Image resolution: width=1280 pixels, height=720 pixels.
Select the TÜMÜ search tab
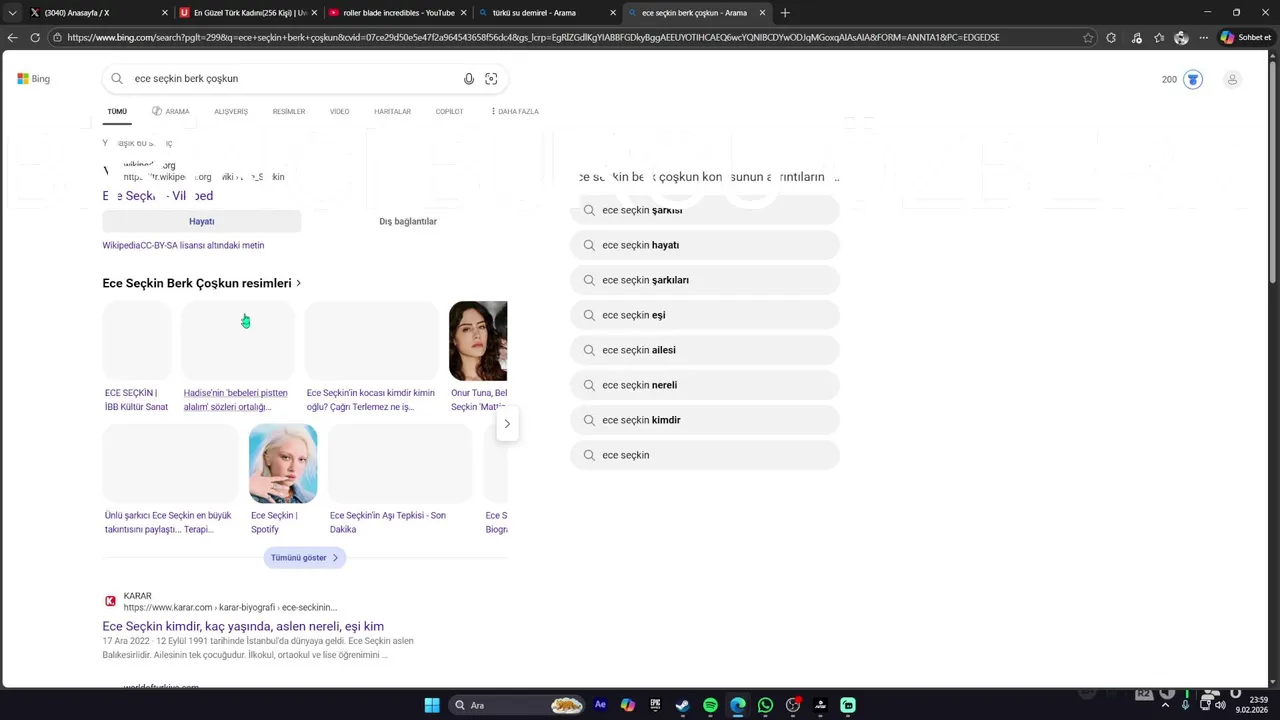(x=117, y=112)
